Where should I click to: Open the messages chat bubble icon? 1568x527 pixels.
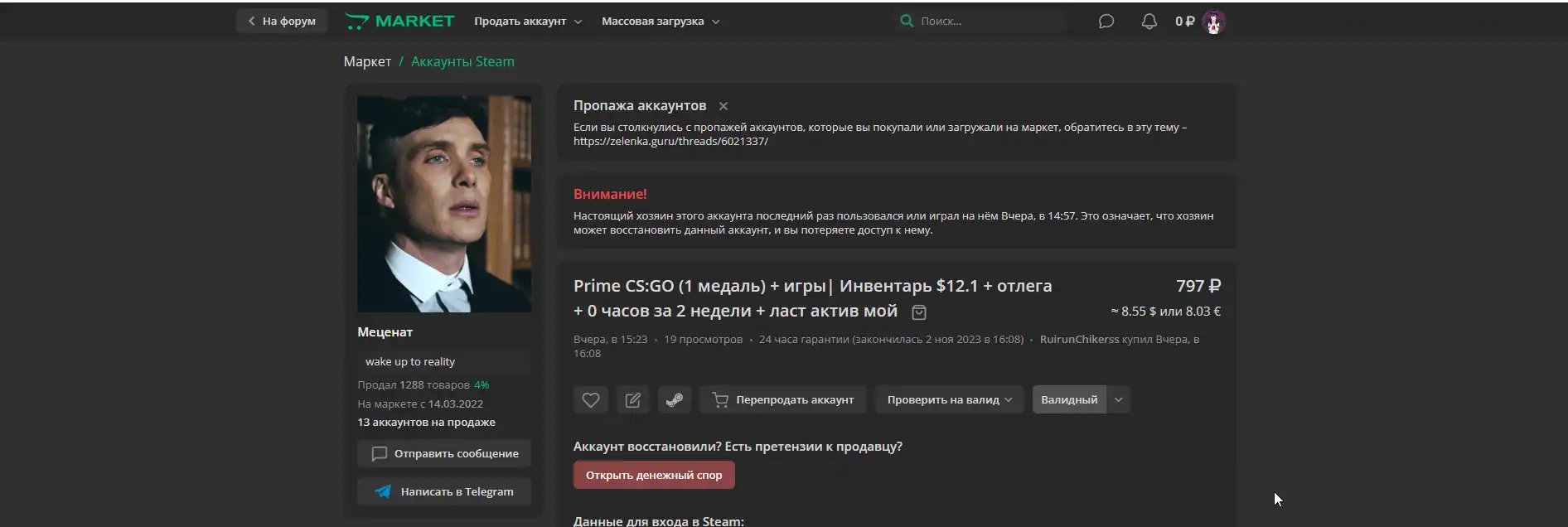[1106, 22]
